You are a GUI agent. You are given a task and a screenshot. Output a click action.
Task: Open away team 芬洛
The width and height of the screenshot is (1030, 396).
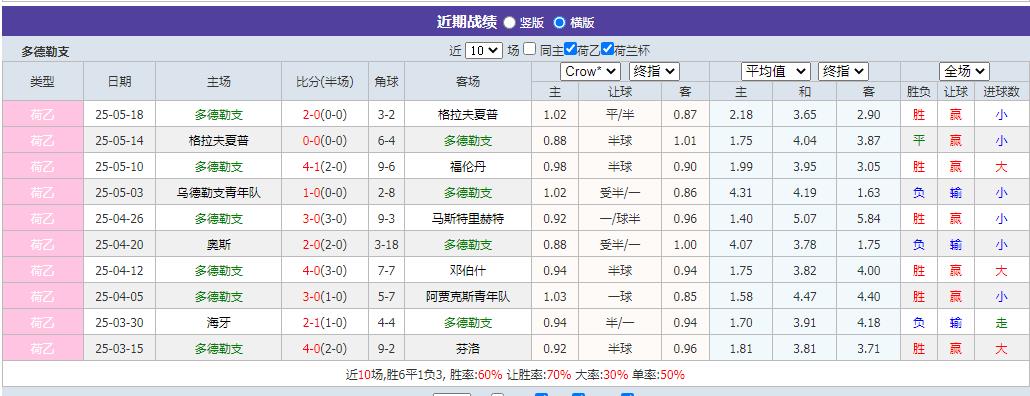click(468, 349)
